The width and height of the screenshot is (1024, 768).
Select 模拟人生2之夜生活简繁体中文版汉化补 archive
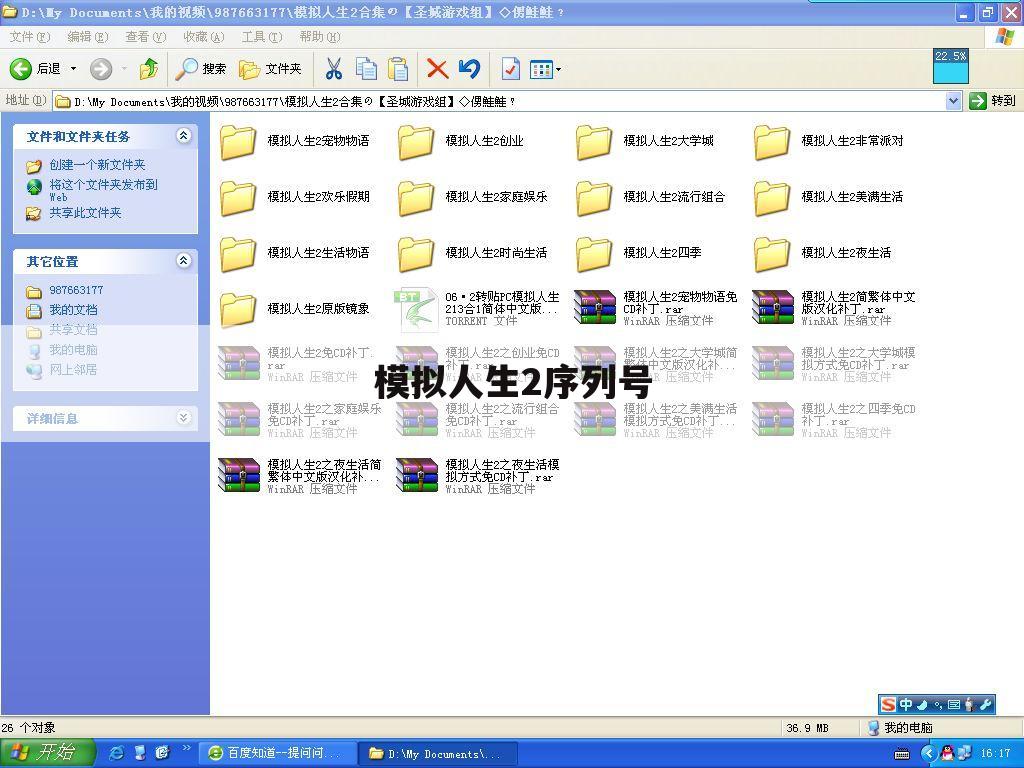tap(300, 476)
